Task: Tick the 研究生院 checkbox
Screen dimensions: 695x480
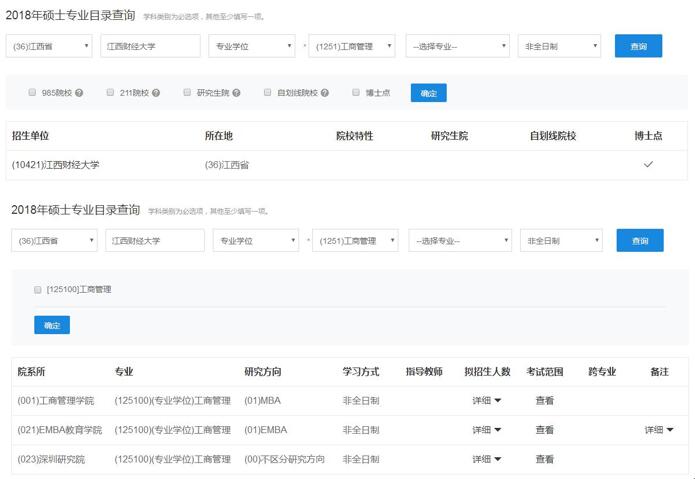Action: [187, 93]
